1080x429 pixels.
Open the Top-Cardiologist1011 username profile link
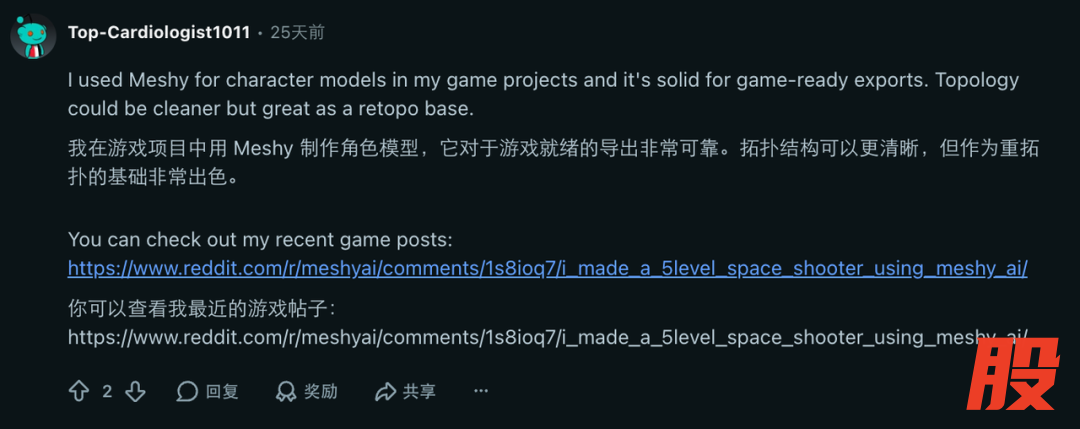click(x=159, y=32)
